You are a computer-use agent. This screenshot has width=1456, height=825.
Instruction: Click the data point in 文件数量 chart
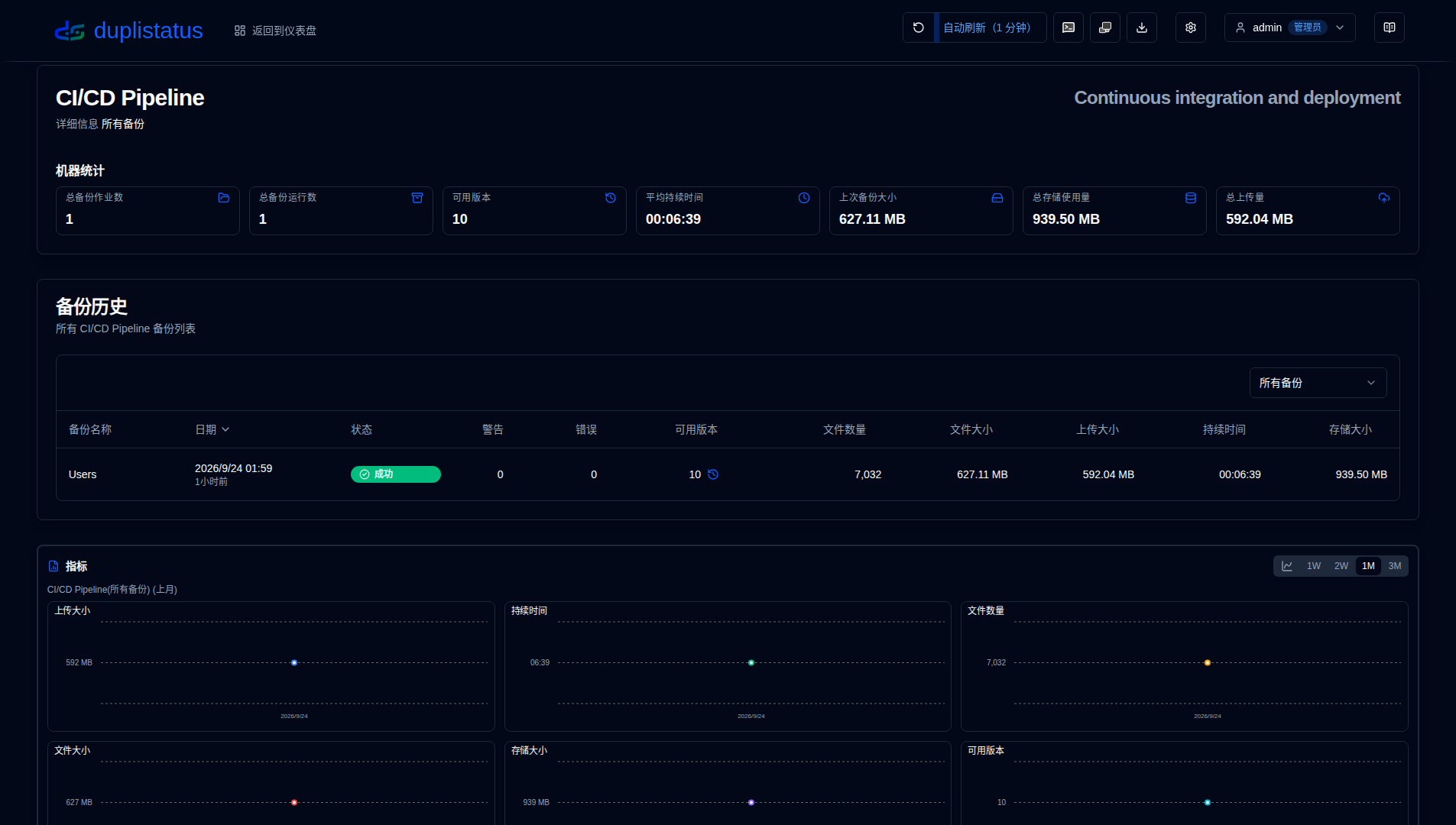pyautogui.click(x=1208, y=663)
